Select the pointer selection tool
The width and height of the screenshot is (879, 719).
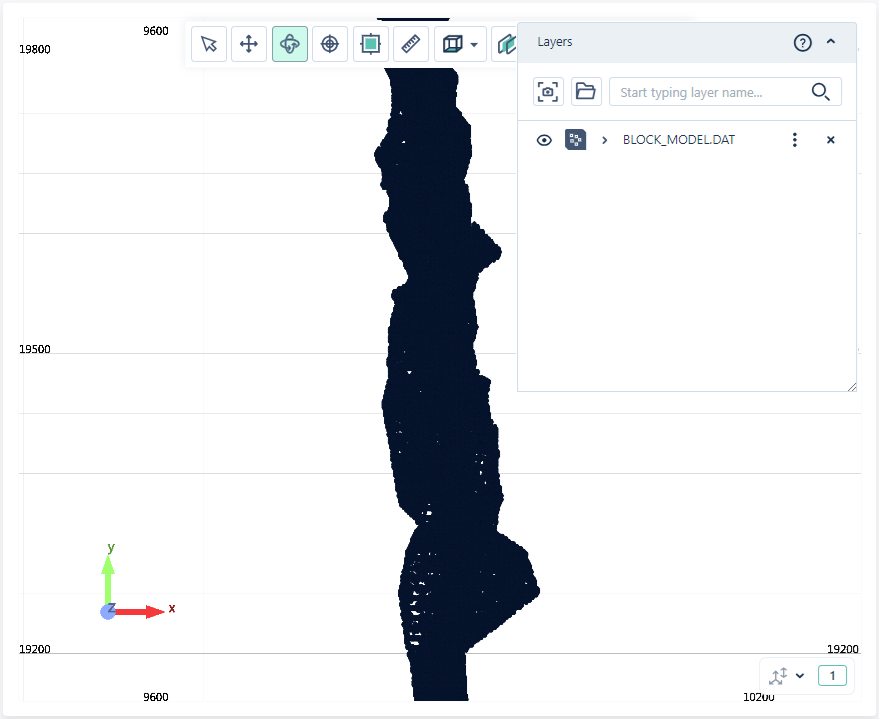tap(209, 44)
